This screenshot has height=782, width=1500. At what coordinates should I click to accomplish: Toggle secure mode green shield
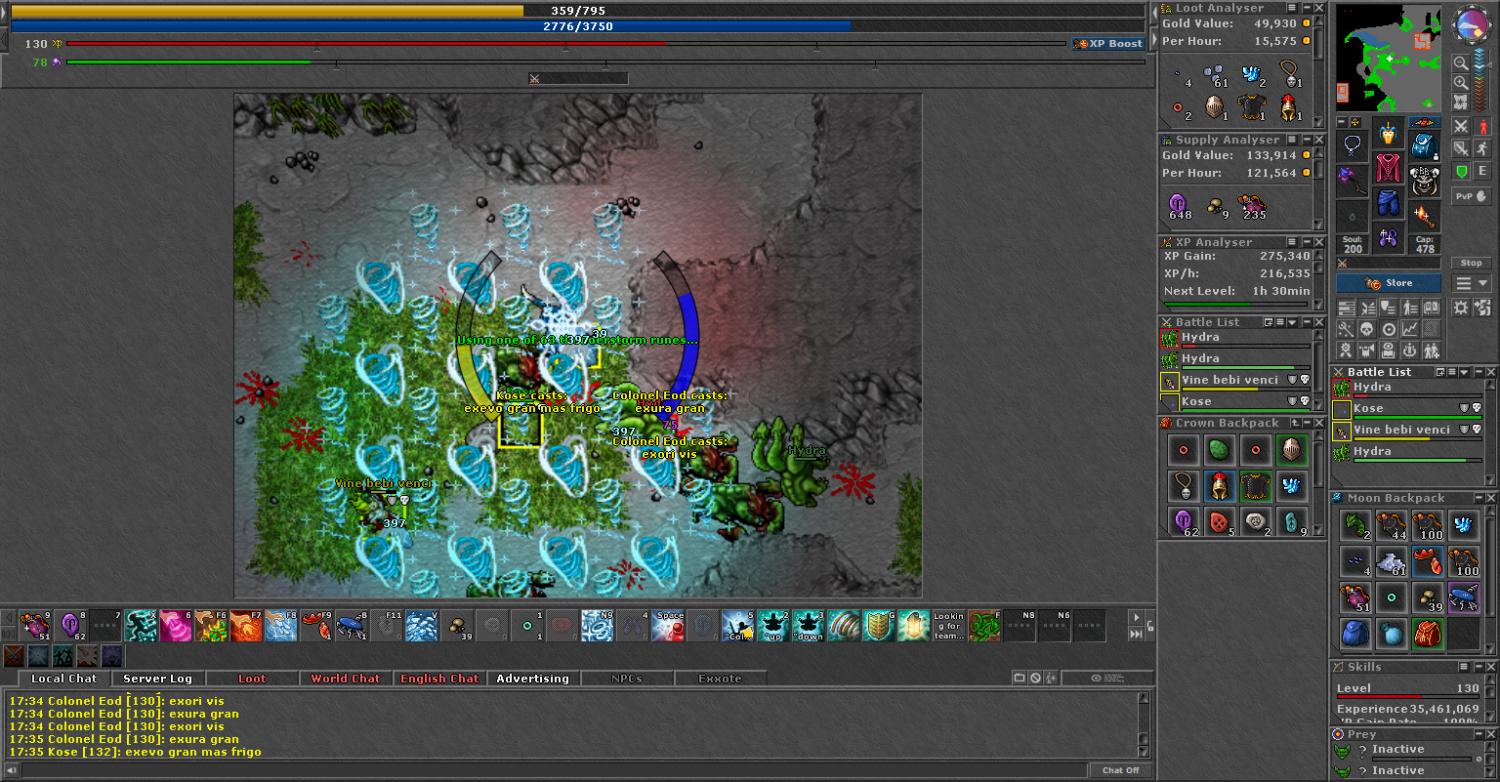coord(1461,172)
